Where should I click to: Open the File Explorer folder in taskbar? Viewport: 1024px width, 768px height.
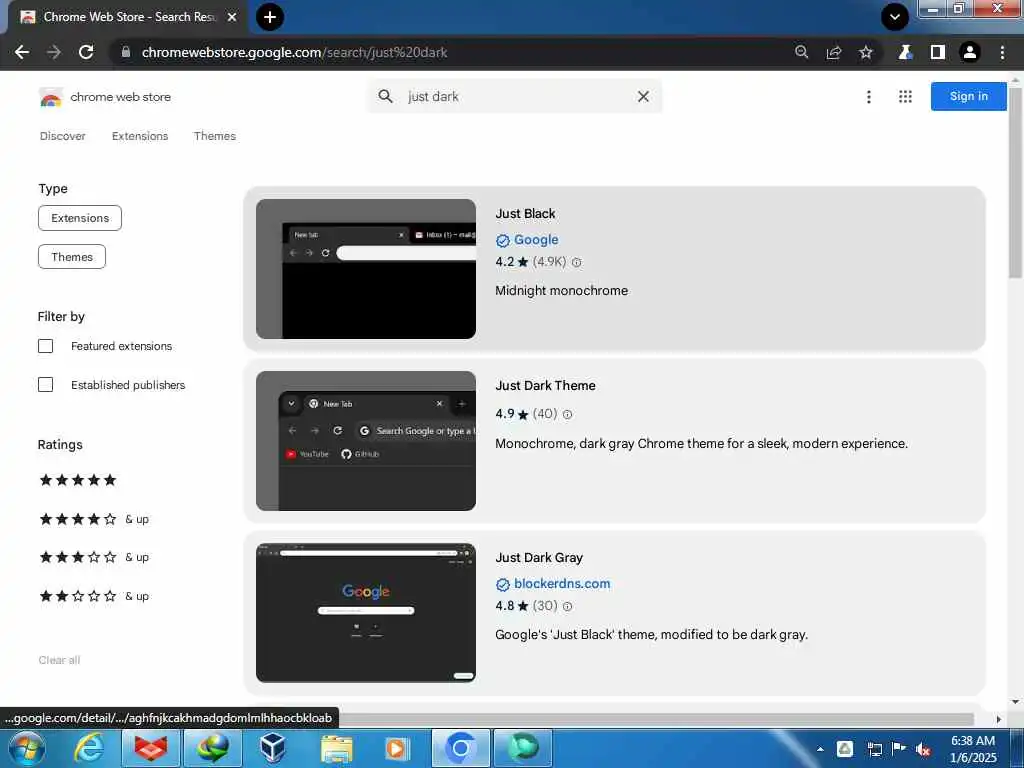(x=336, y=748)
